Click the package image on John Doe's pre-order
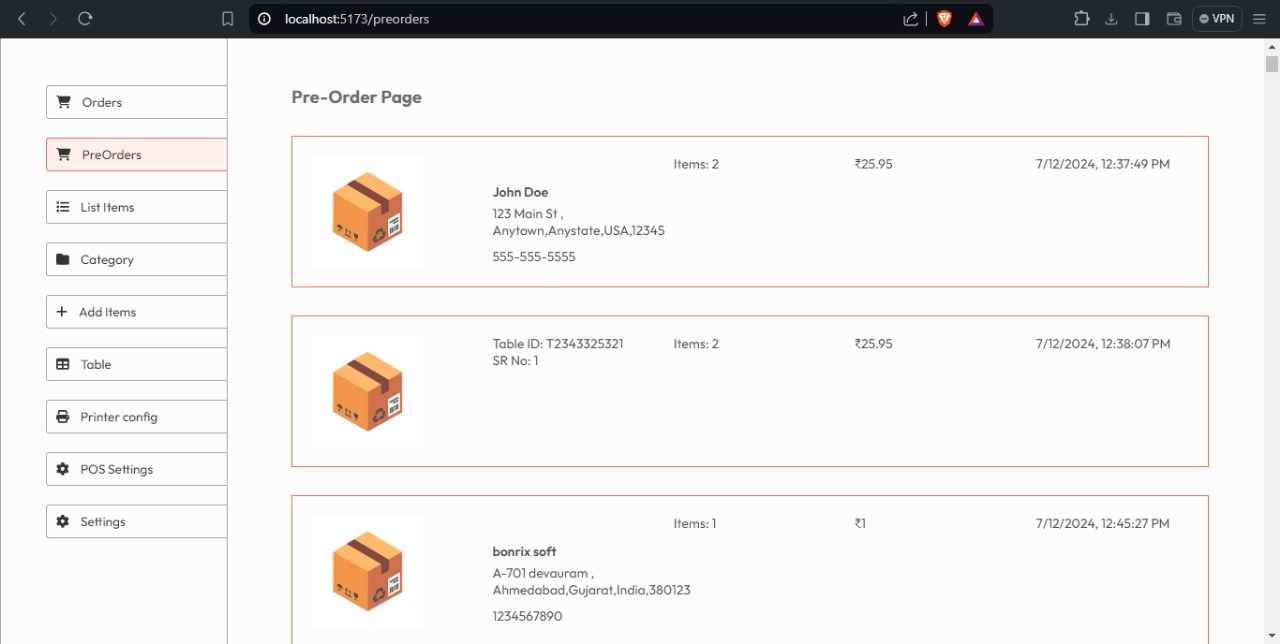This screenshot has width=1280, height=644. pyautogui.click(x=367, y=212)
